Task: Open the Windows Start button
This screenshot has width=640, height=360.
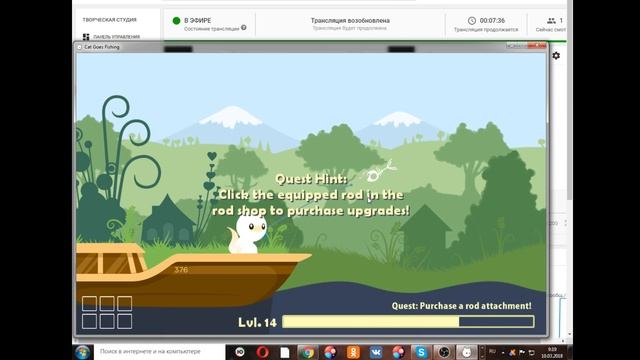Action: pyautogui.click(x=83, y=352)
